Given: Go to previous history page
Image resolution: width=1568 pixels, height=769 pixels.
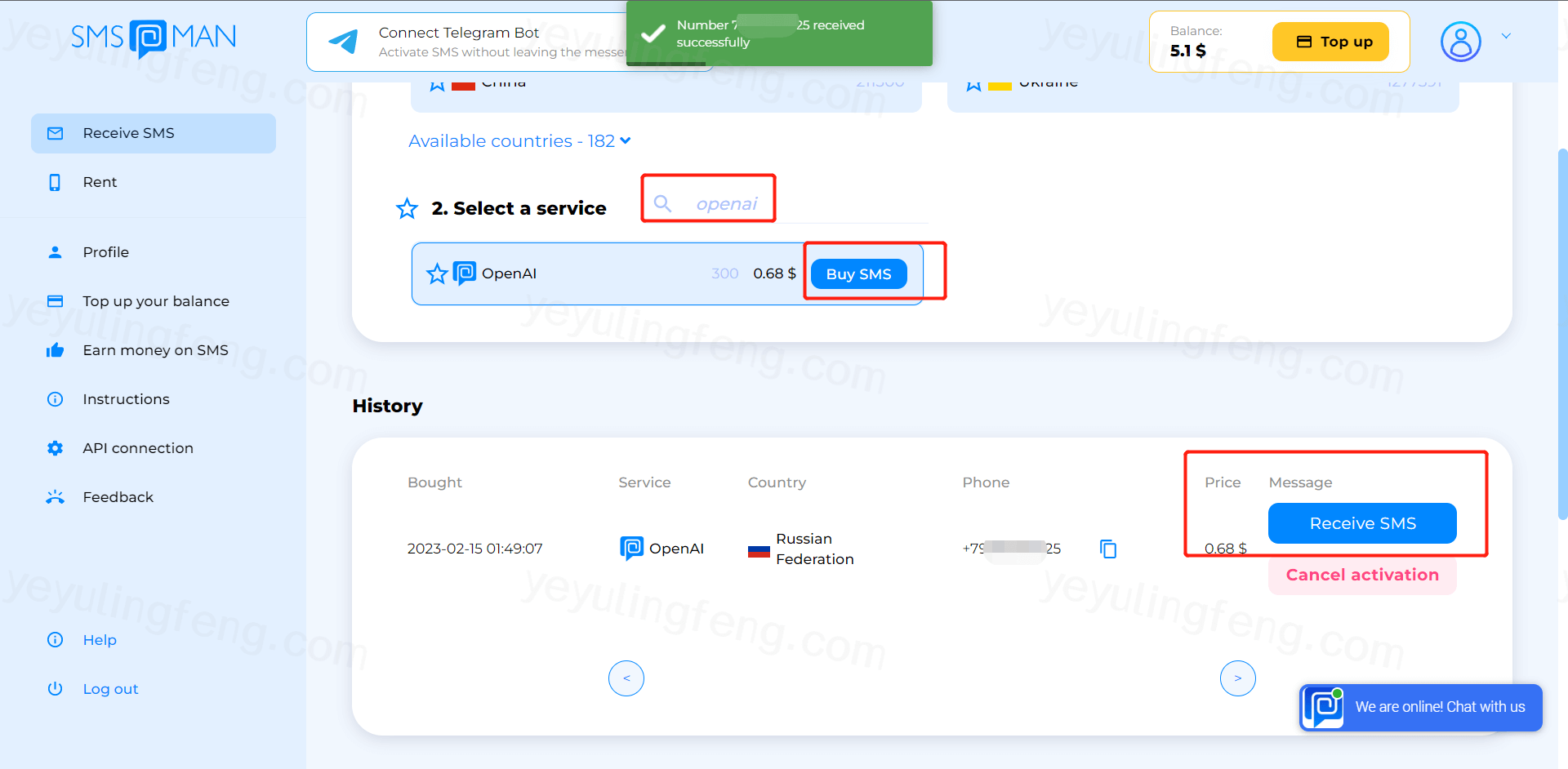Looking at the screenshot, I should 626,678.
